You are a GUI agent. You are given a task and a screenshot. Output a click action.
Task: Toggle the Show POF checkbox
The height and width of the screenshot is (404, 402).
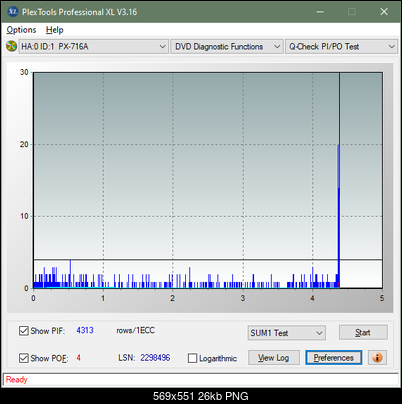(24, 358)
